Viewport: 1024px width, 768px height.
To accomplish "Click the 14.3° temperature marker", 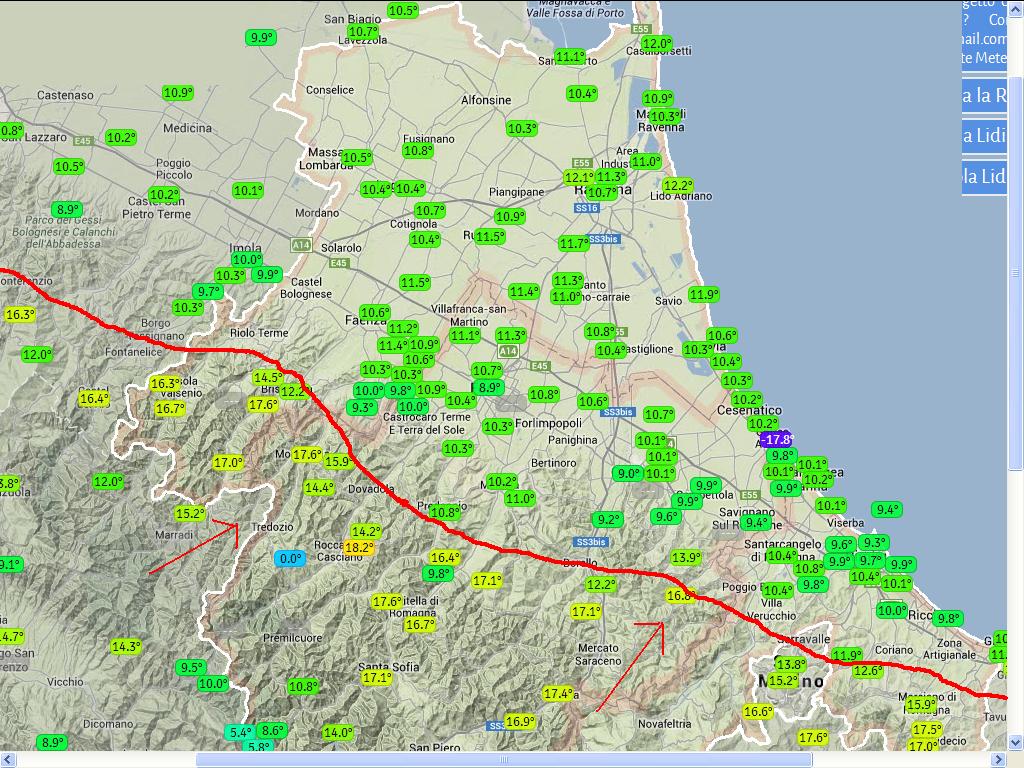I will pyautogui.click(x=126, y=647).
